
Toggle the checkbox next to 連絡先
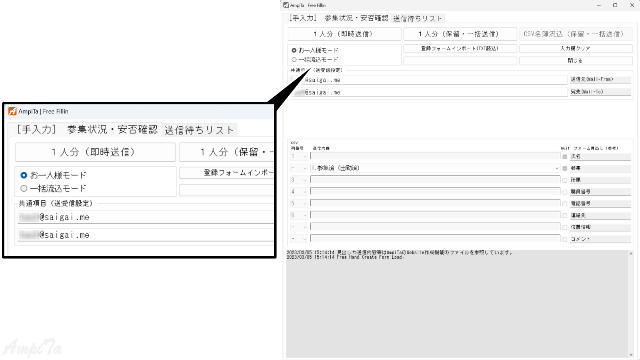(565, 216)
